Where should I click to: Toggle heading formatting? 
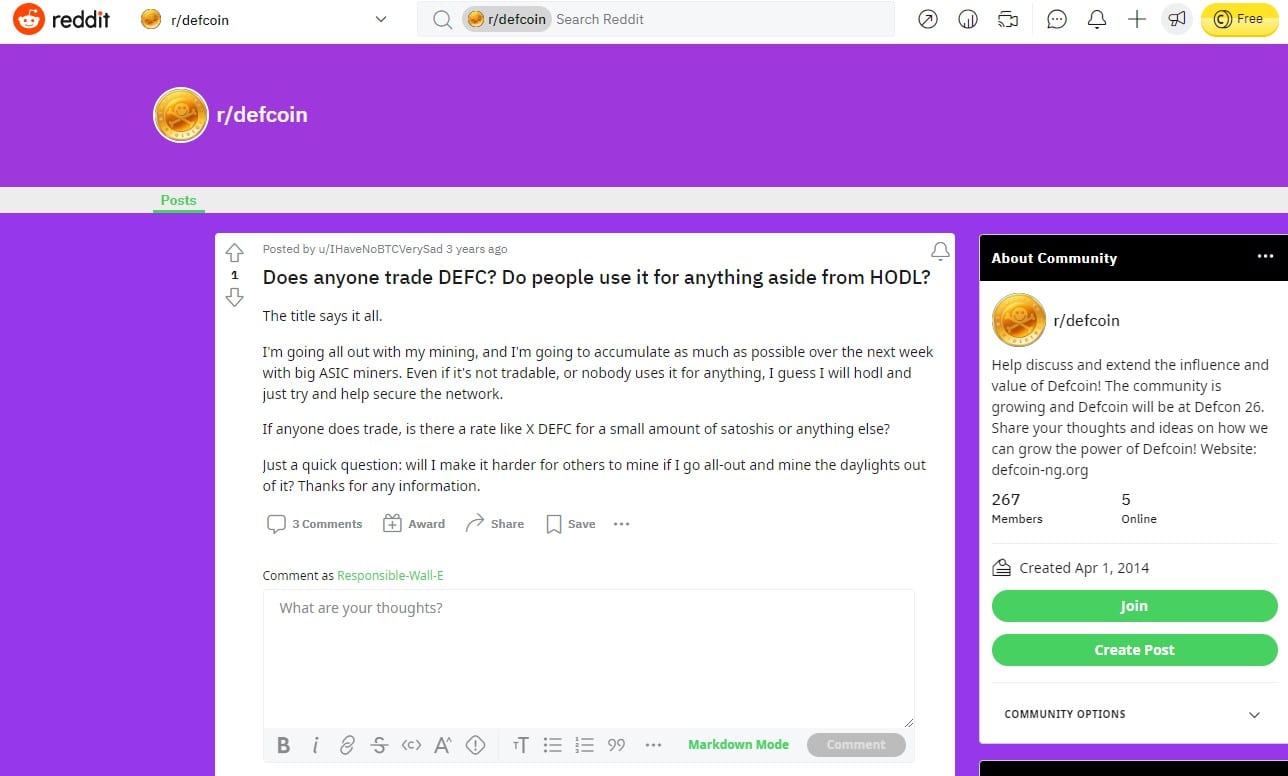(x=520, y=745)
